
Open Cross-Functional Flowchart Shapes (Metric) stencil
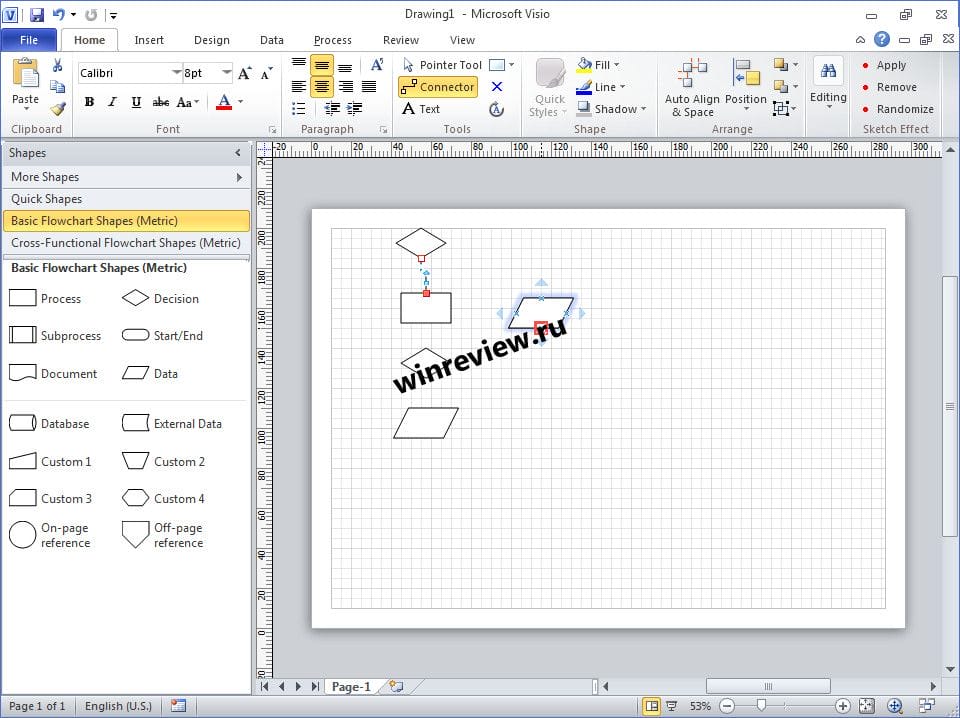[126, 243]
